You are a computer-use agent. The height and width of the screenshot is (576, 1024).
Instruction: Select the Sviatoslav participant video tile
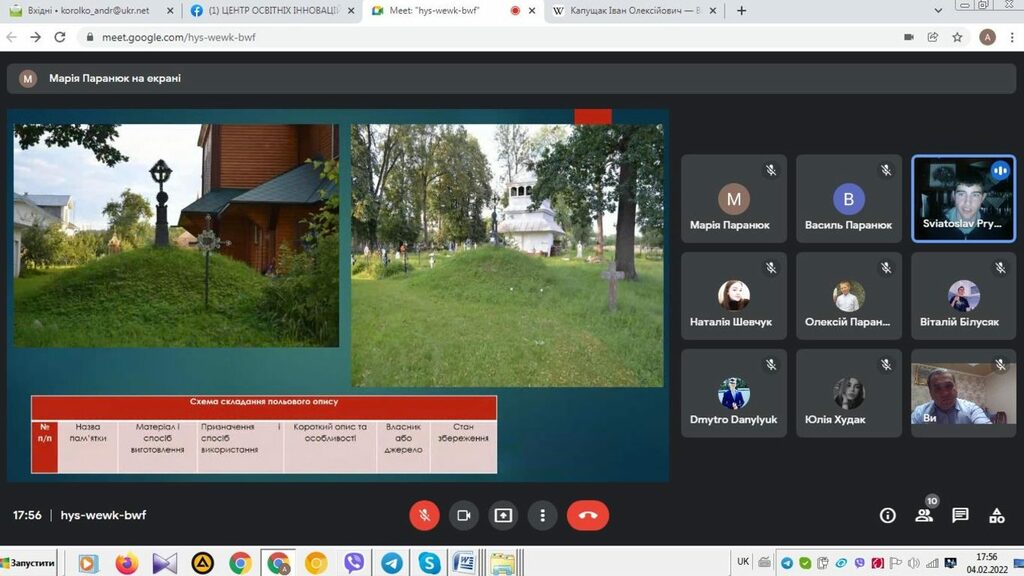point(963,198)
